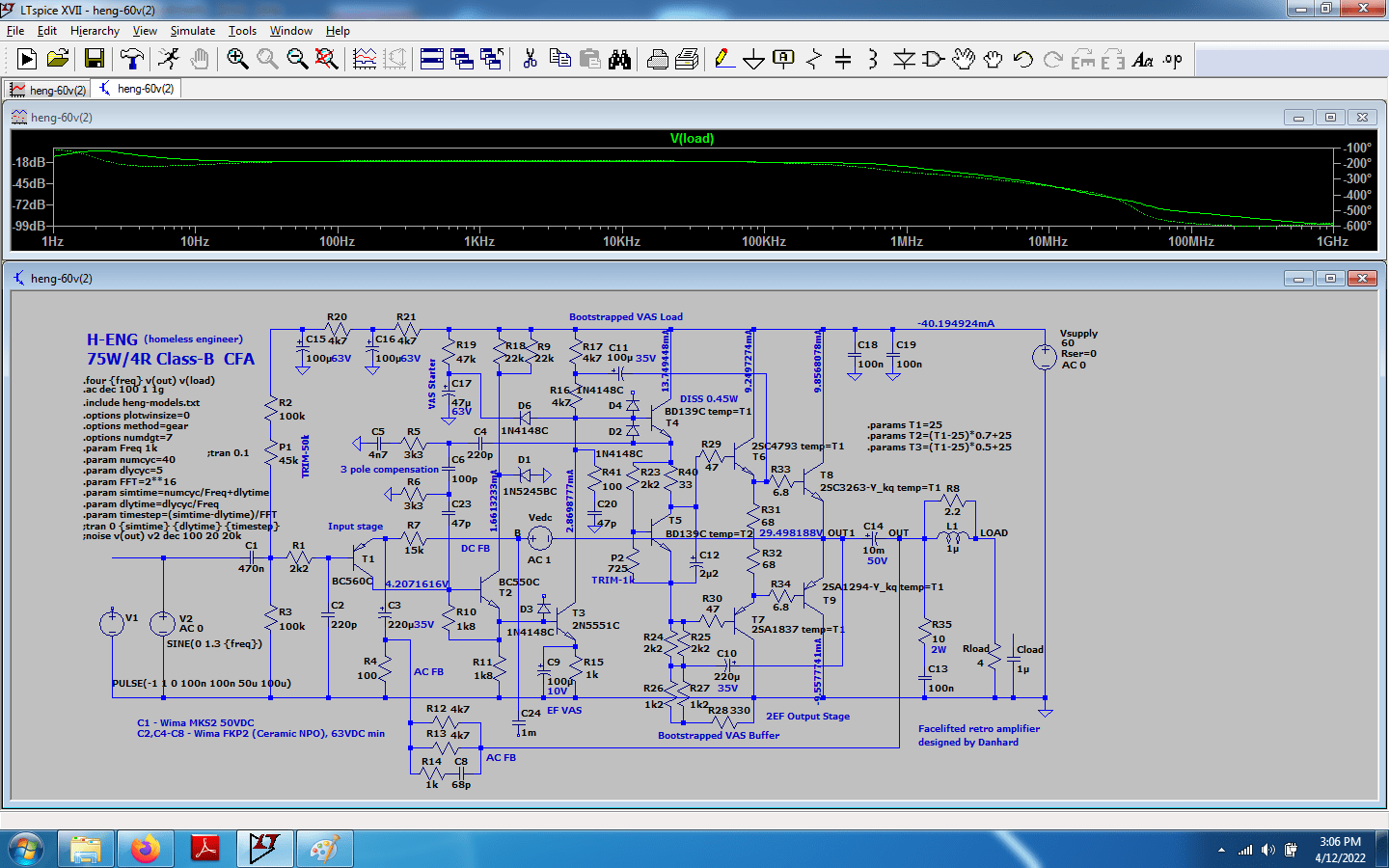Open the Tools menu
This screenshot has width=1389, height=868.
pos(242,31)
